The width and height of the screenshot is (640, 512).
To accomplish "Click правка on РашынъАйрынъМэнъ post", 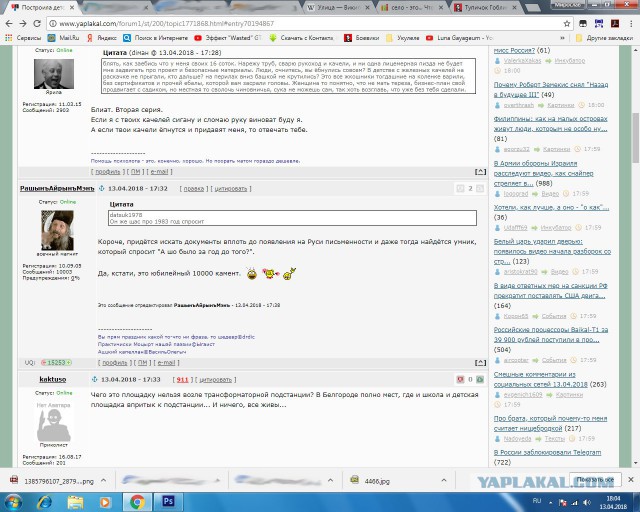I will click(193, 189).
